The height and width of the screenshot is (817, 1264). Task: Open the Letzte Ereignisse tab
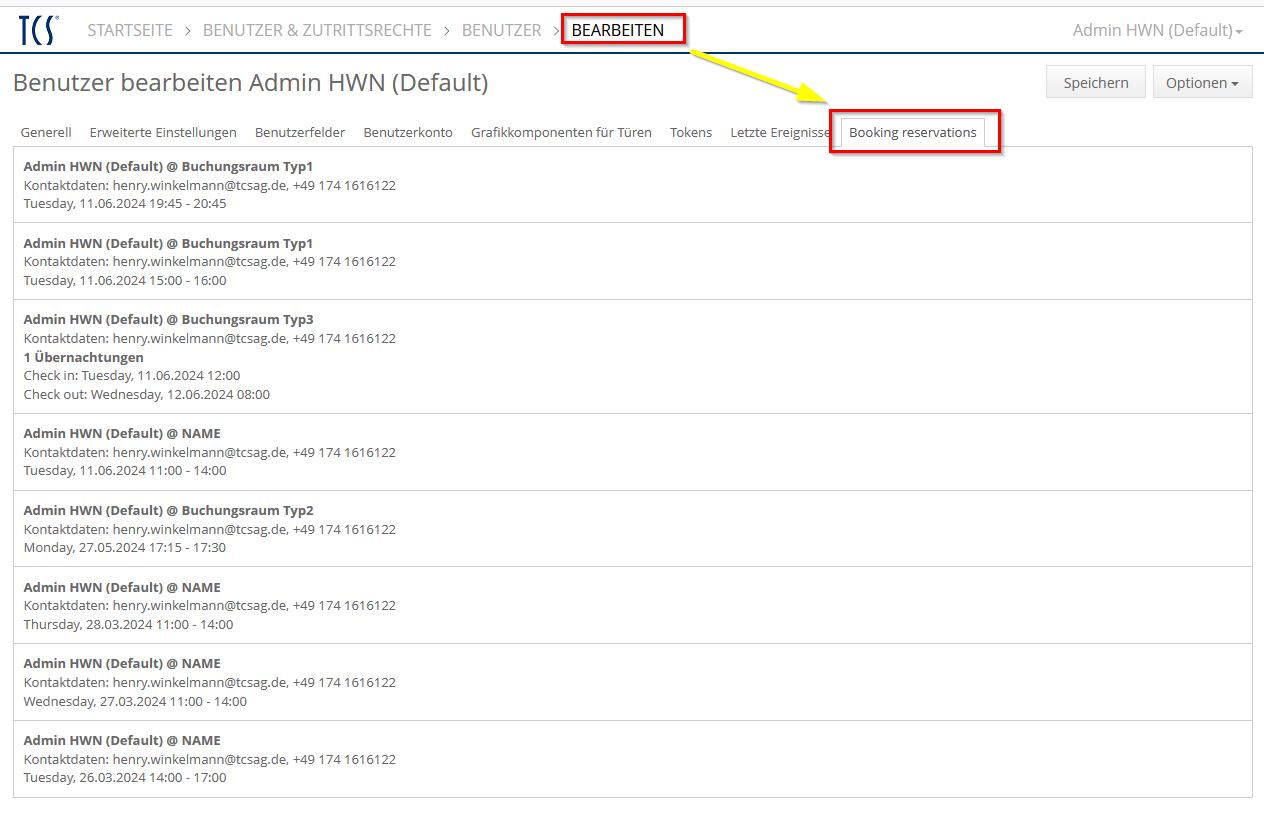pos(779,132)
